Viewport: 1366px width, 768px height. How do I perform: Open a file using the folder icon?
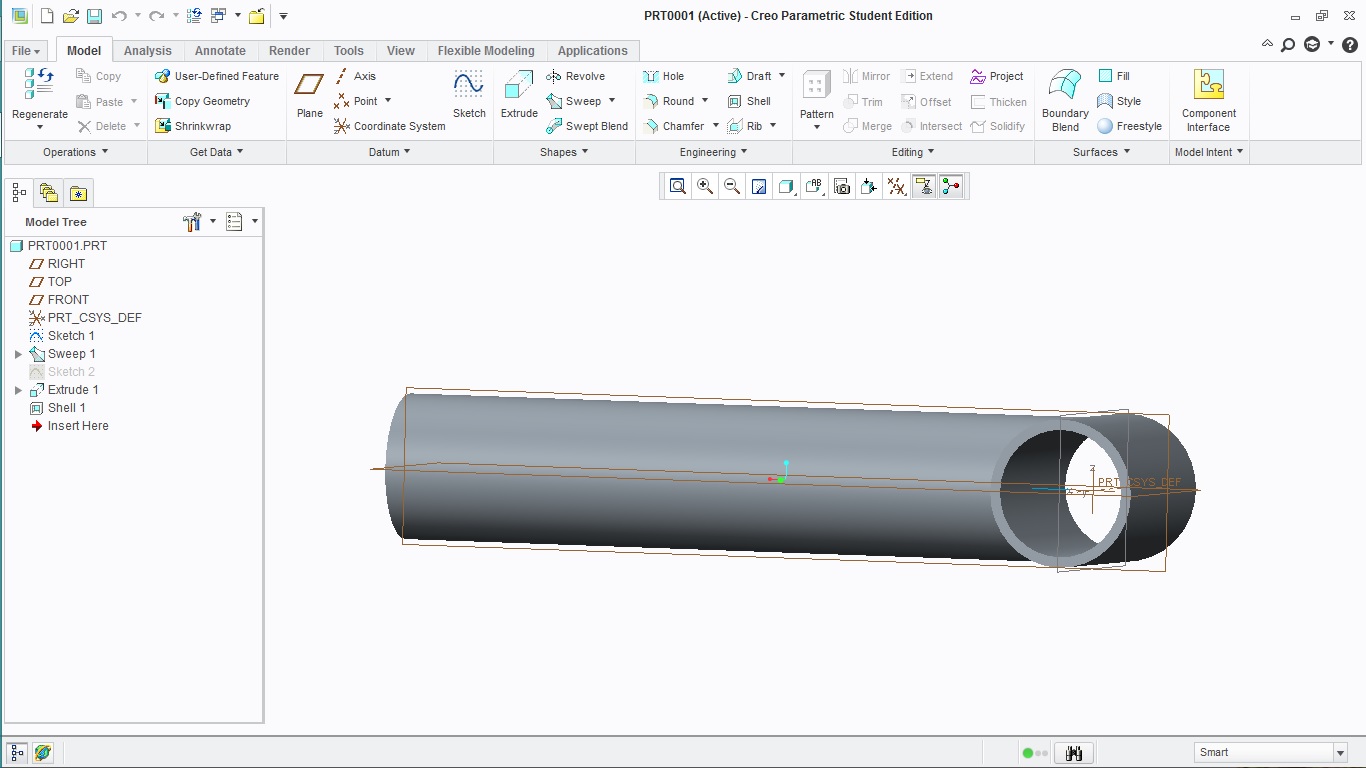point(70,16)
